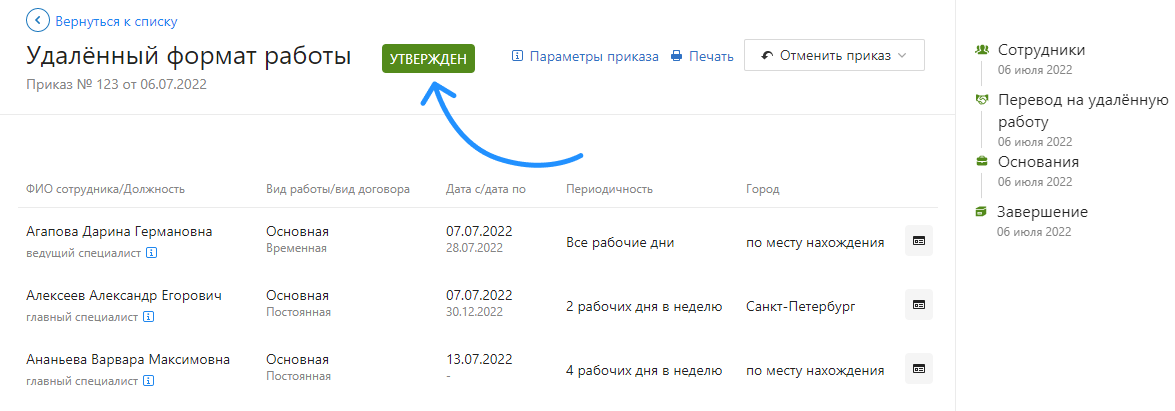Click the 2 рабочих дня в неделю cell
The height and width of the screenshot is (411, 1175).
tap(644, 307)
